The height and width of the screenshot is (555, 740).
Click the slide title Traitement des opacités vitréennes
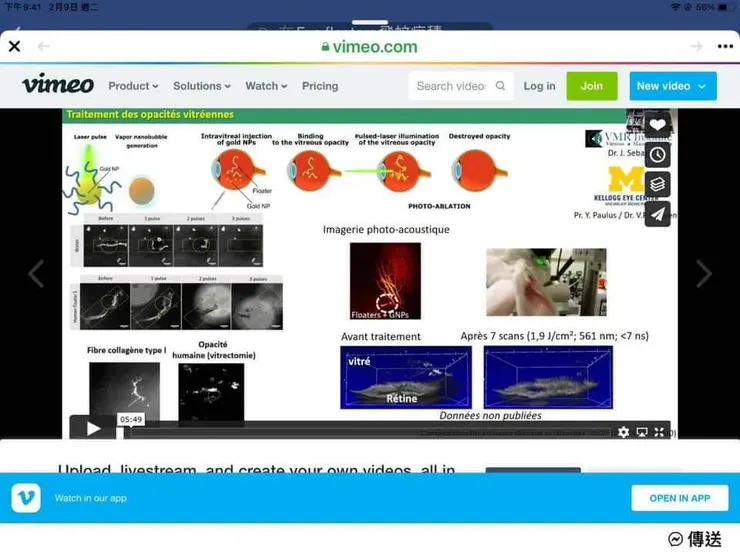click(x=150, y=114)
